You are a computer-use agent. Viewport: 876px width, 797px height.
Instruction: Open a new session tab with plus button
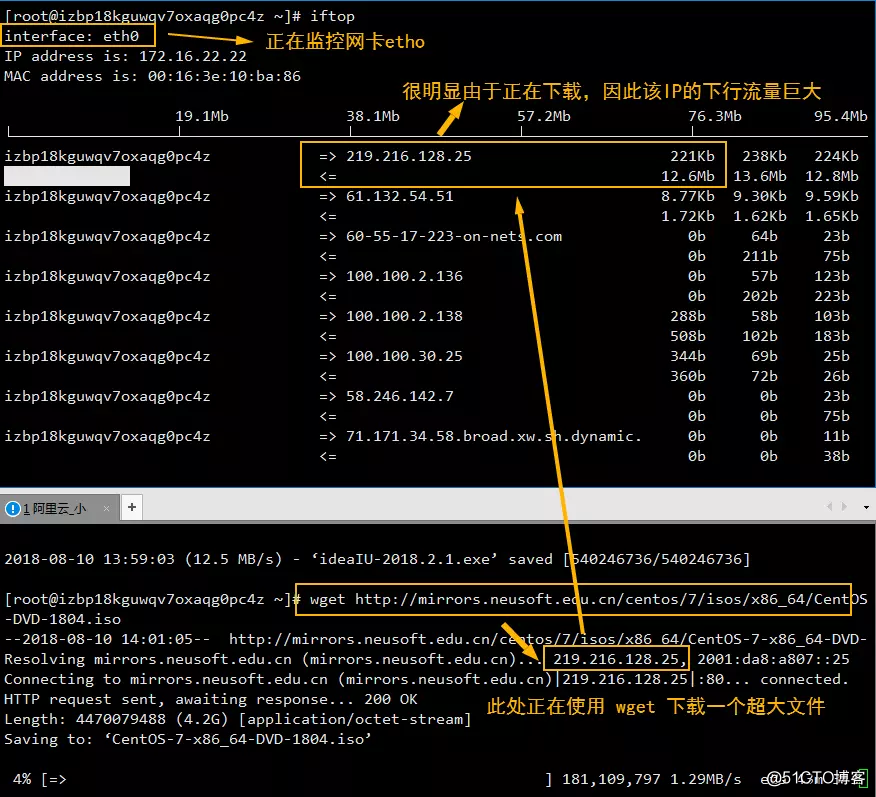tap(132, 507)
